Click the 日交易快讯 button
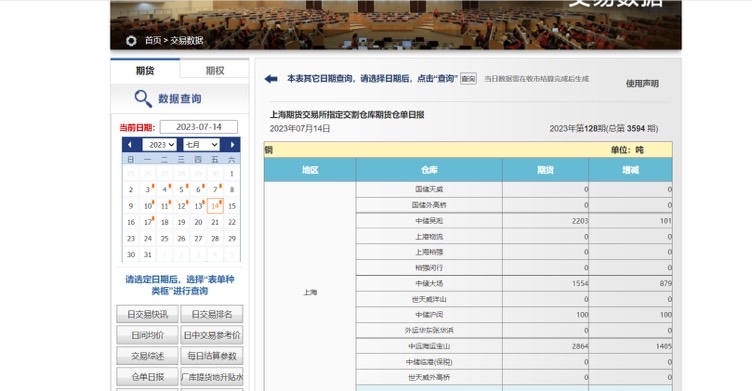 click(x=147, y=314)
